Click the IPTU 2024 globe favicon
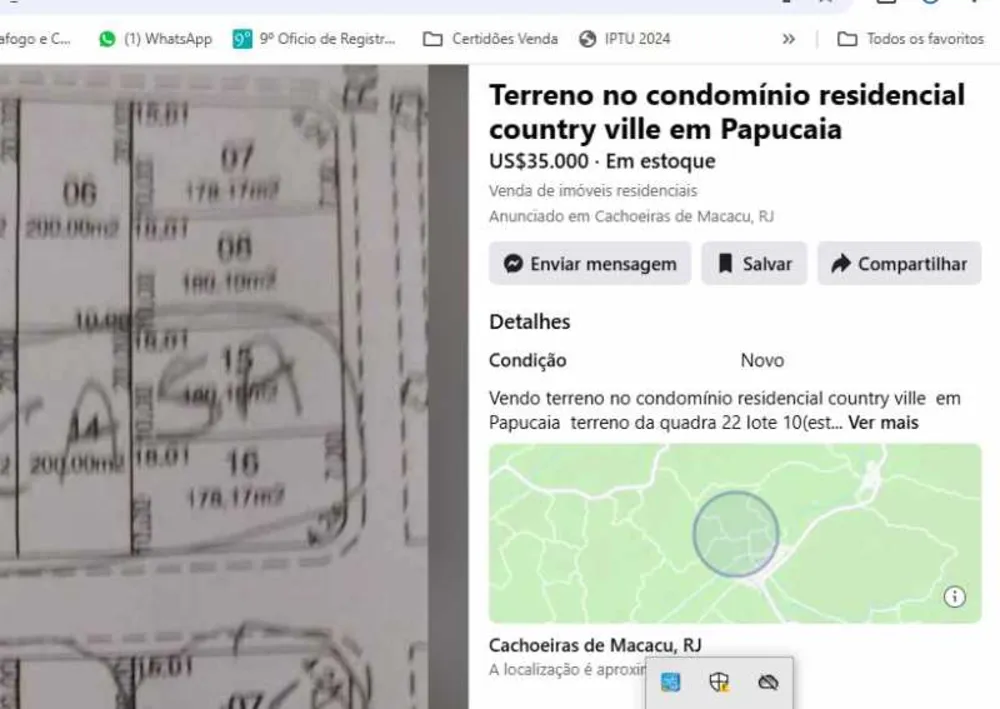 [587, 39]
